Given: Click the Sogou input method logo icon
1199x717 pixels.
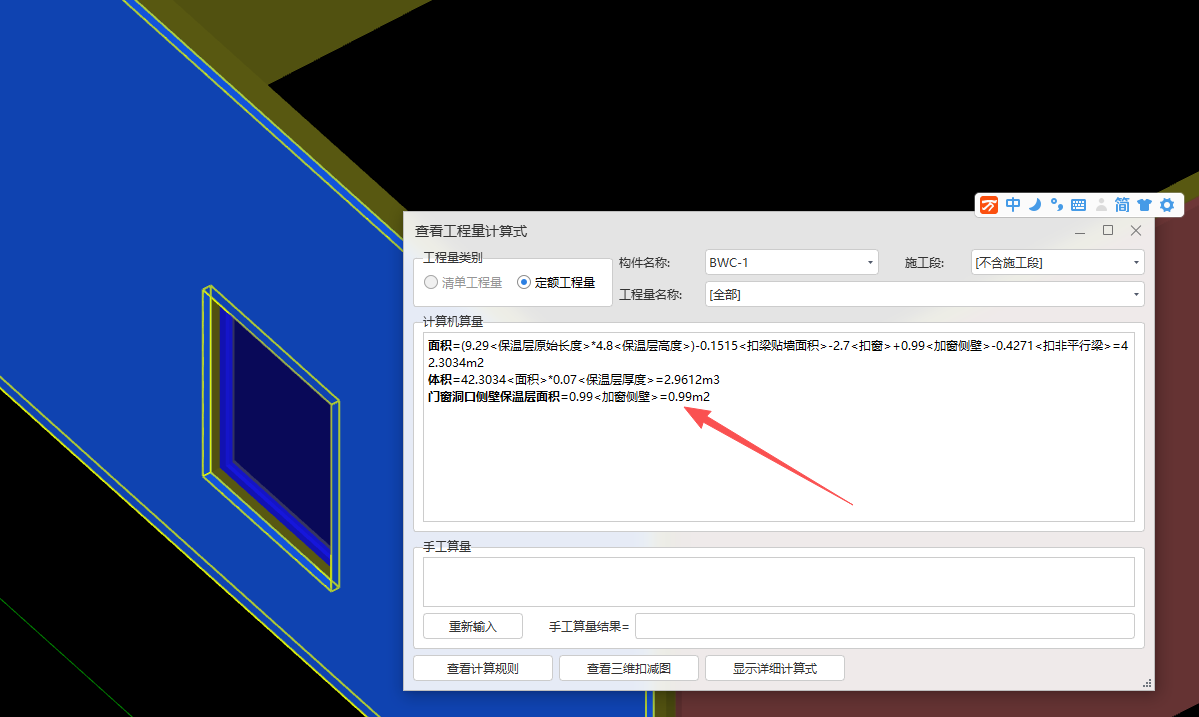Looking at the screenshot, I should pos(989,205).
